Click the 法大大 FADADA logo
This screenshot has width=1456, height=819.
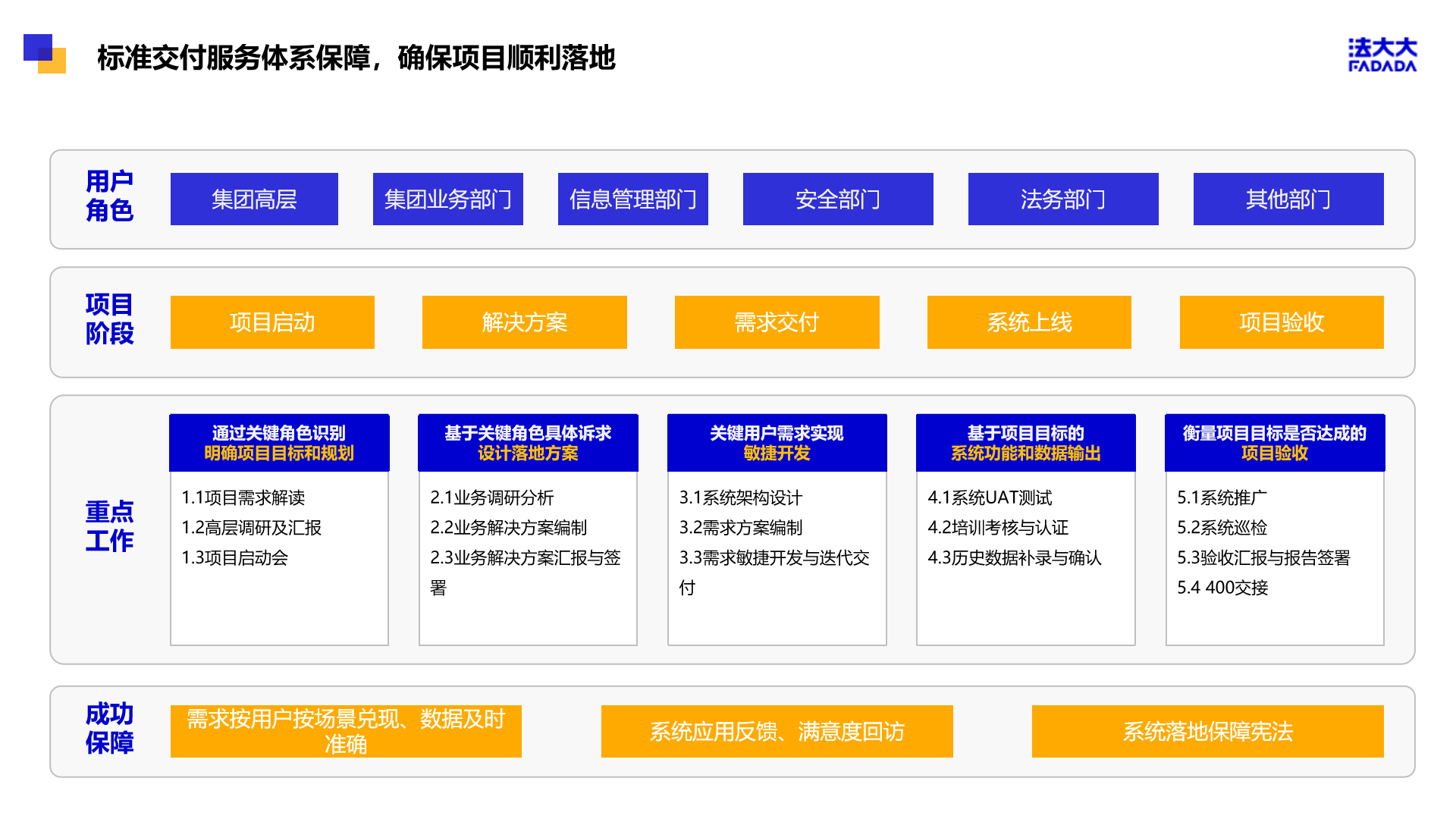pyautogui.click(x=1382, y=55)
